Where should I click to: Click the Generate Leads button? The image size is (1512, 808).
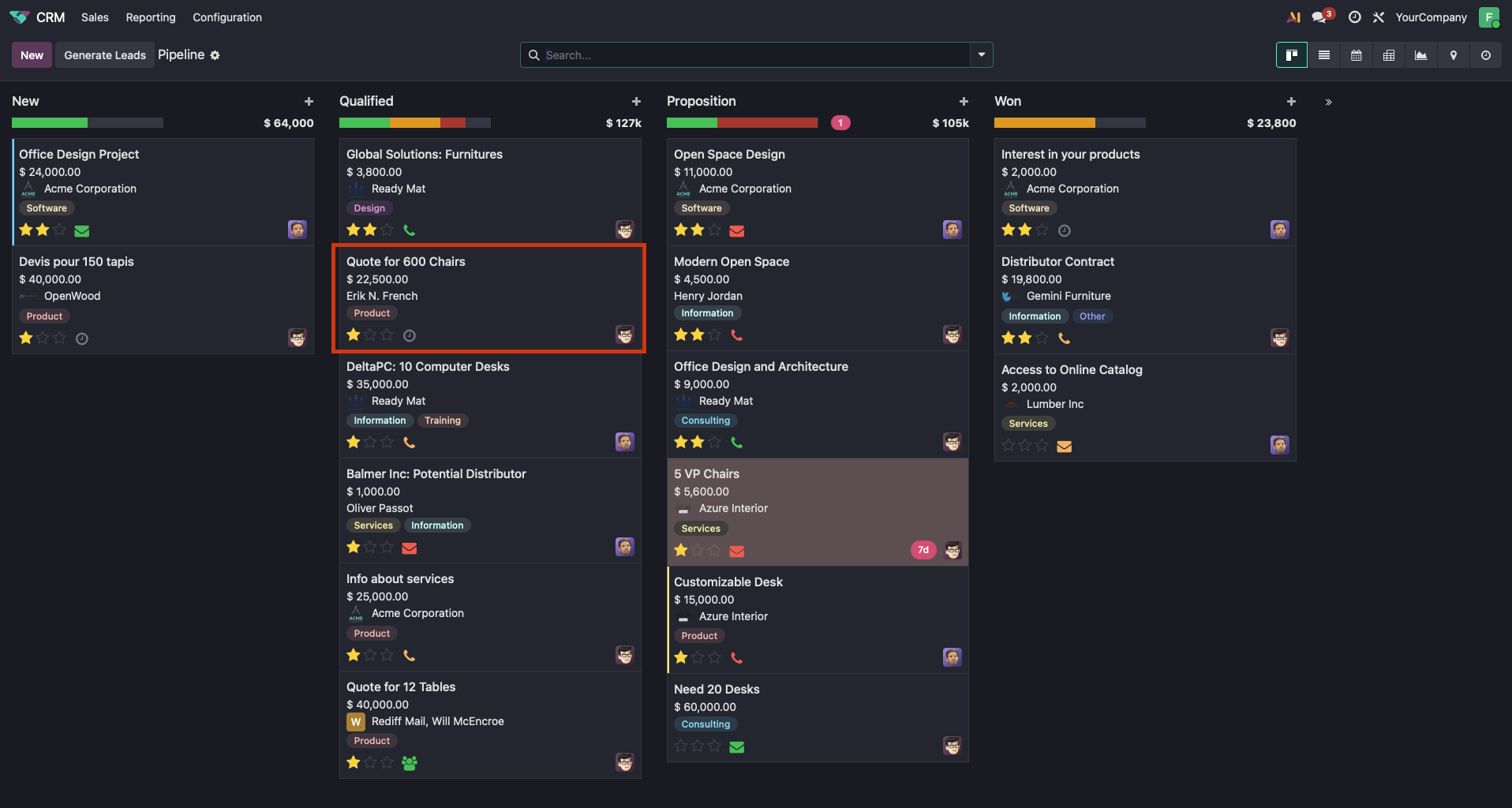(x=105, y=55)
